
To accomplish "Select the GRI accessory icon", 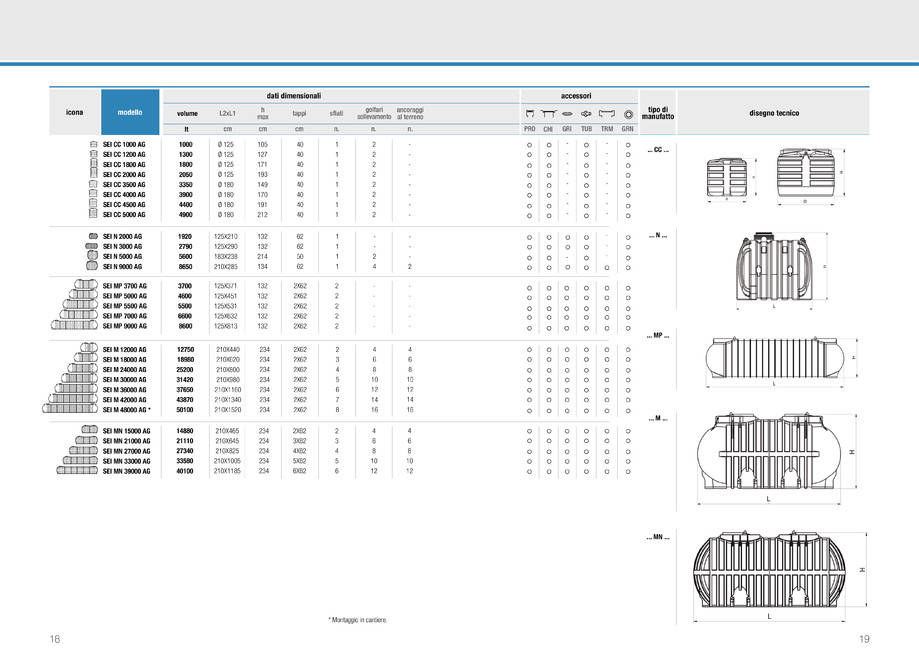I will (x=567, y=113).
